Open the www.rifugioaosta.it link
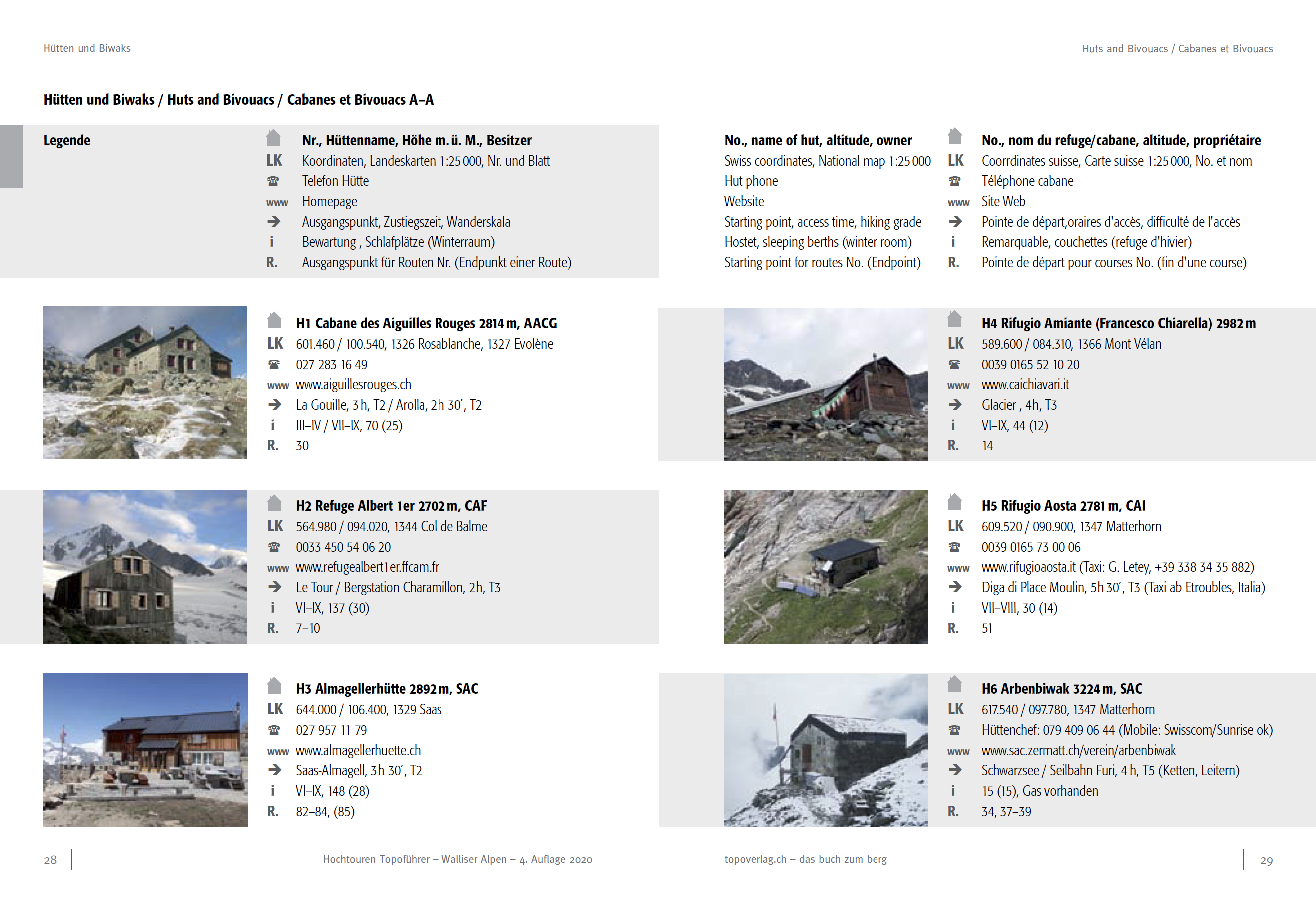 pyautogui.click(x=1028, y=567)
